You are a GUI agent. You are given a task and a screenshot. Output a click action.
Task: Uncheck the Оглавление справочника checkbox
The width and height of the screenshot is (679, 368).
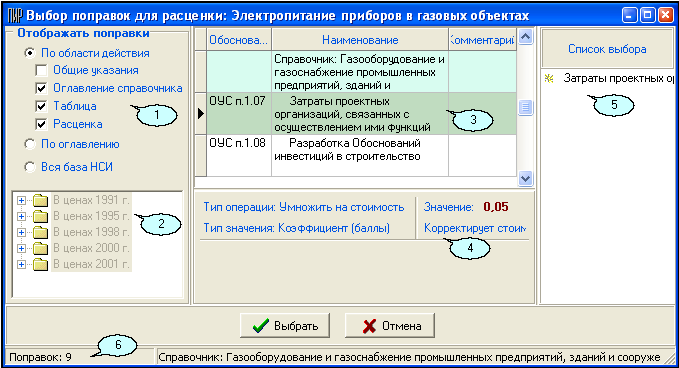41,88
